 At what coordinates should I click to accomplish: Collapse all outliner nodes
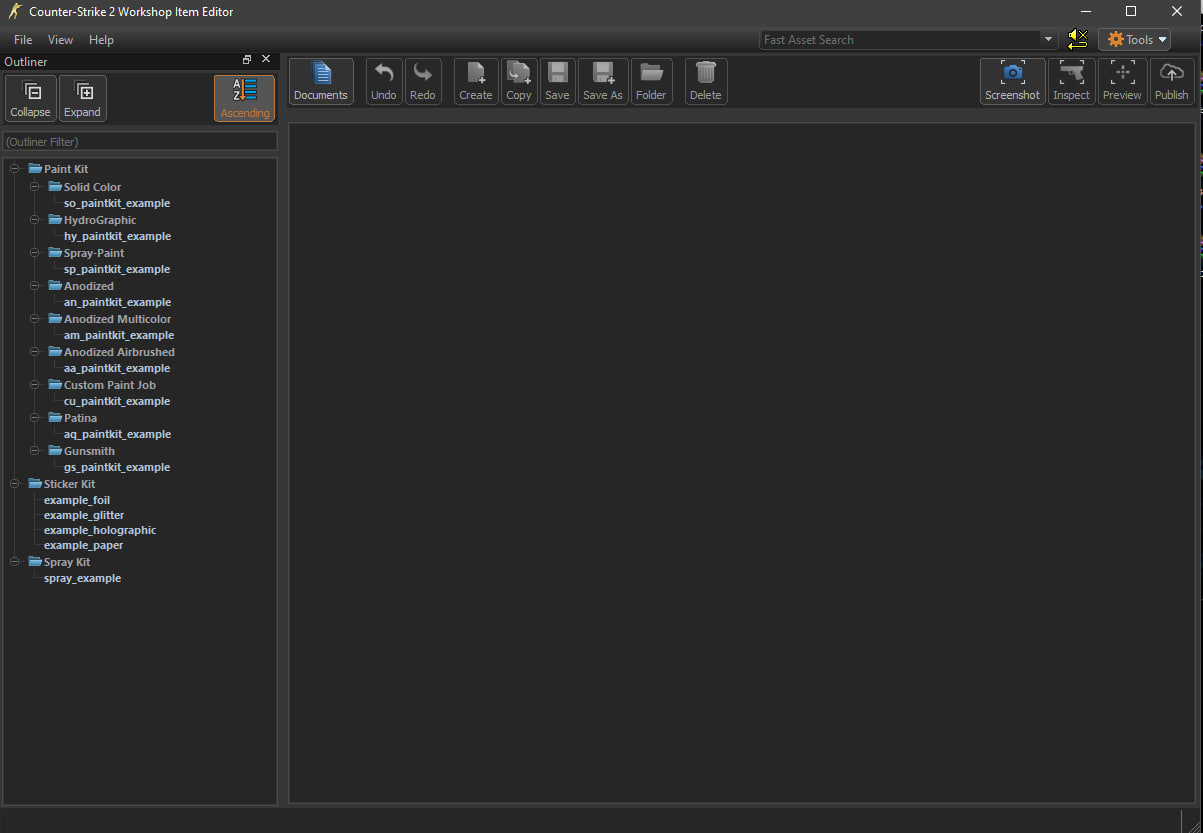[x=30, y=98]
